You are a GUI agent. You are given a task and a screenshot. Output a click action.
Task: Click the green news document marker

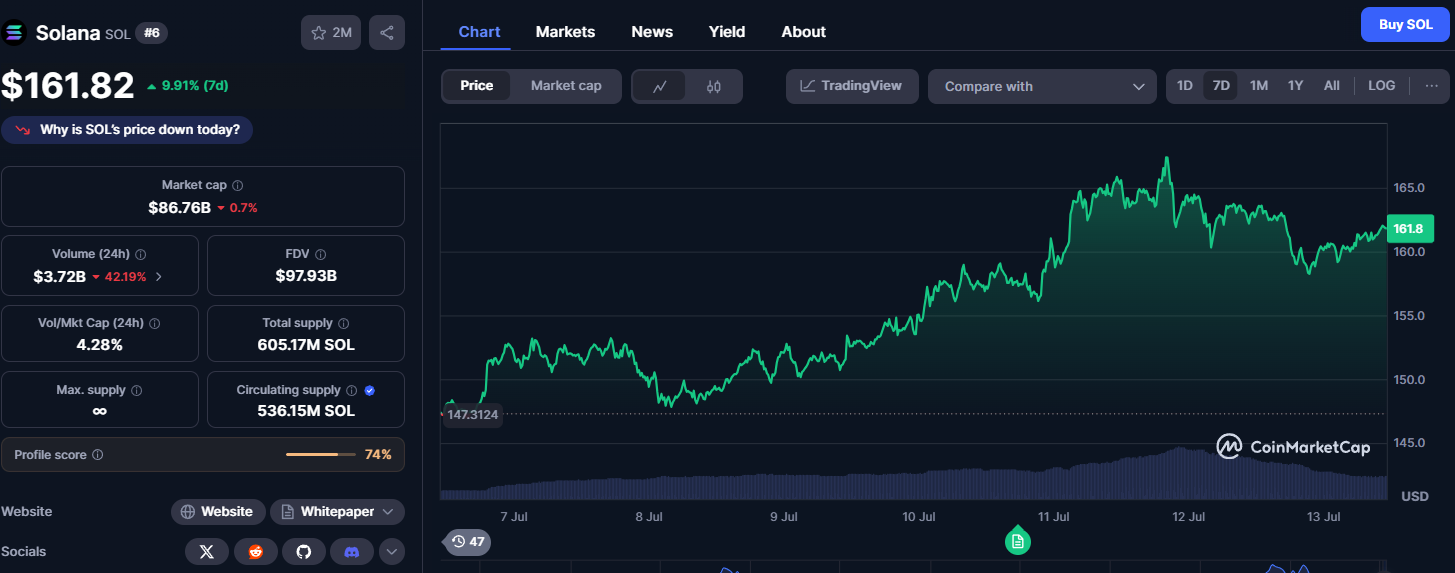click(1017, 540)
